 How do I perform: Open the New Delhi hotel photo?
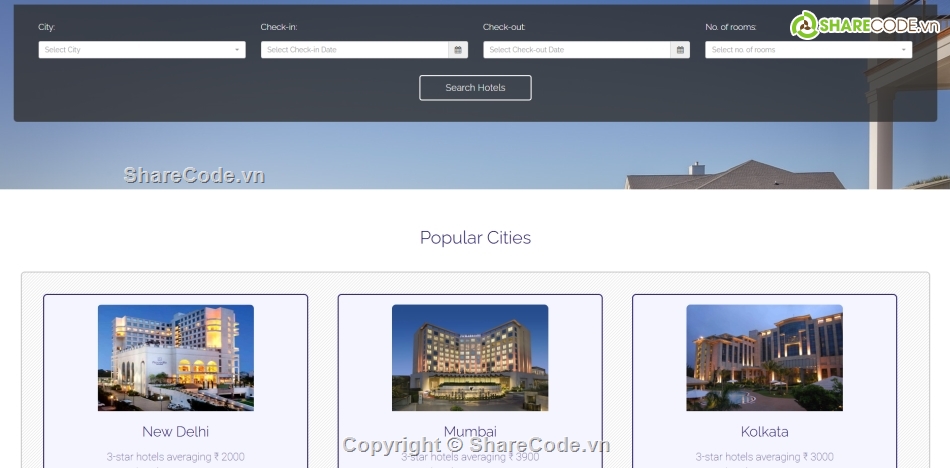(176, 358)
